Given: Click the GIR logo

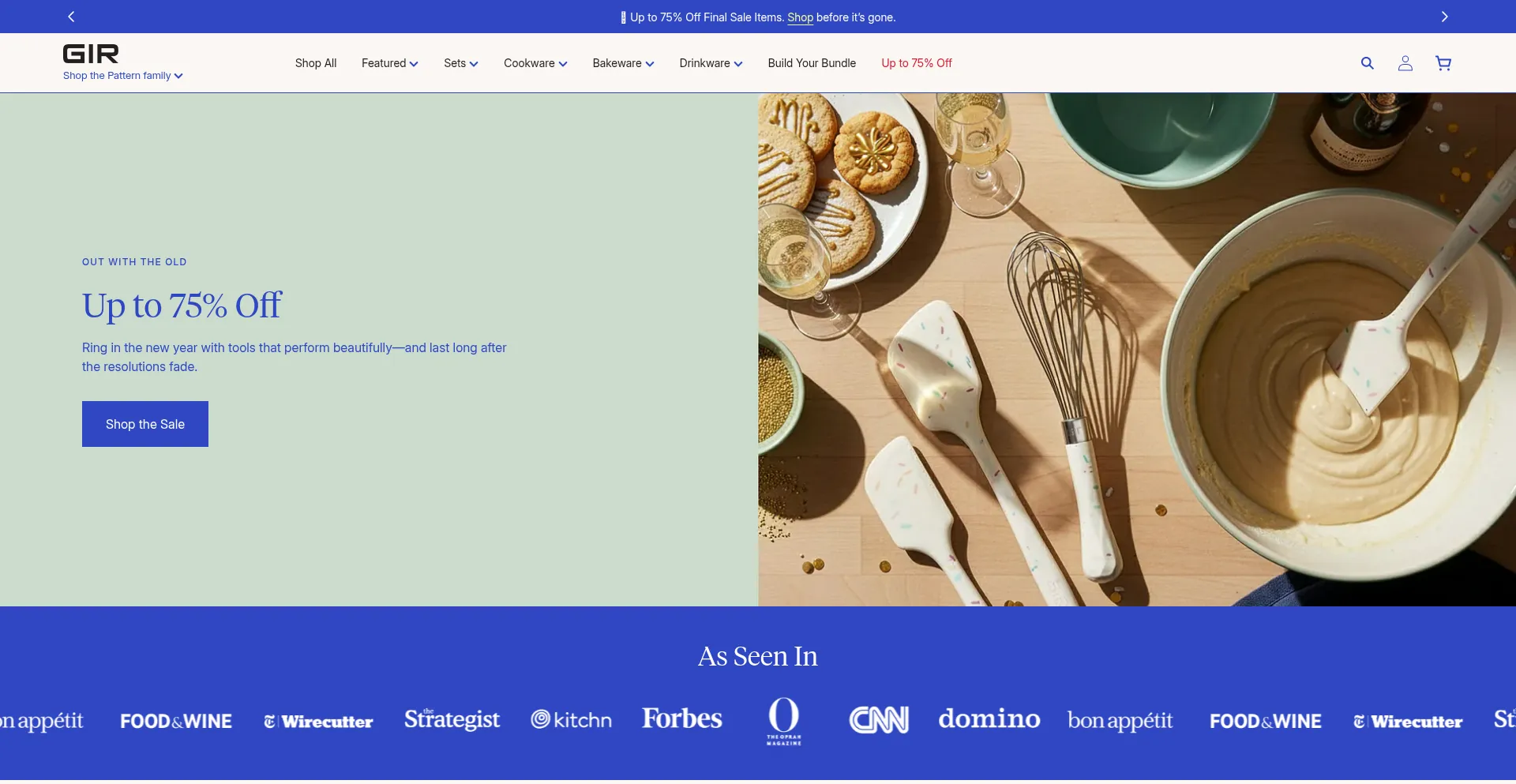Looking at the screenshot, I should (x=91, y=54).
